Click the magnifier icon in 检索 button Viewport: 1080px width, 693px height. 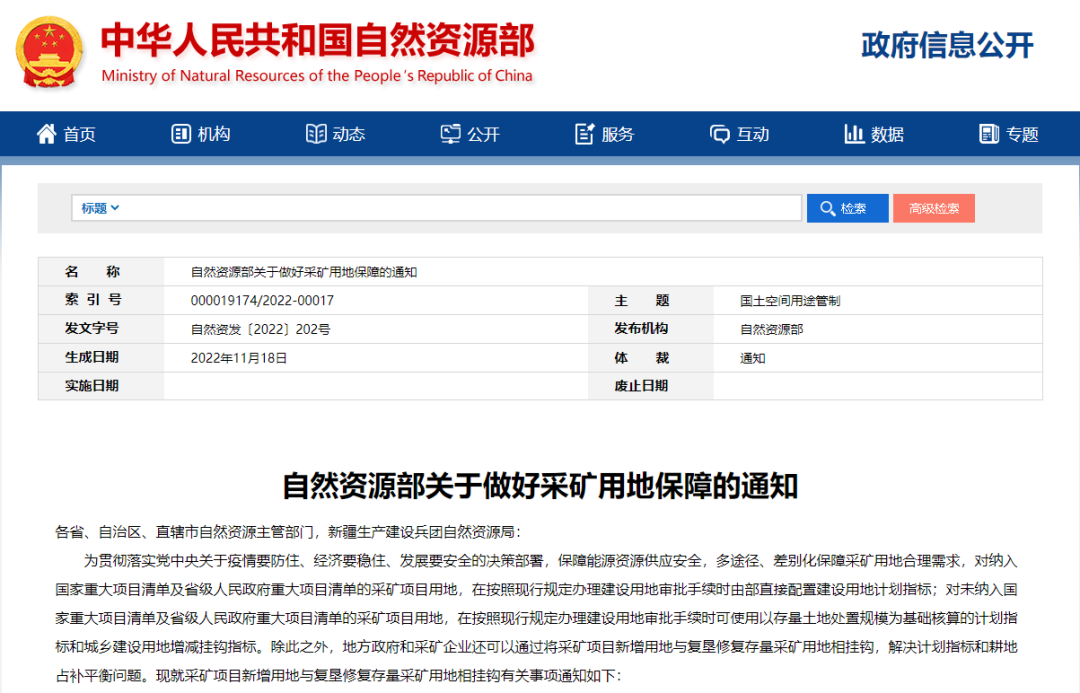tap(827, 208)
